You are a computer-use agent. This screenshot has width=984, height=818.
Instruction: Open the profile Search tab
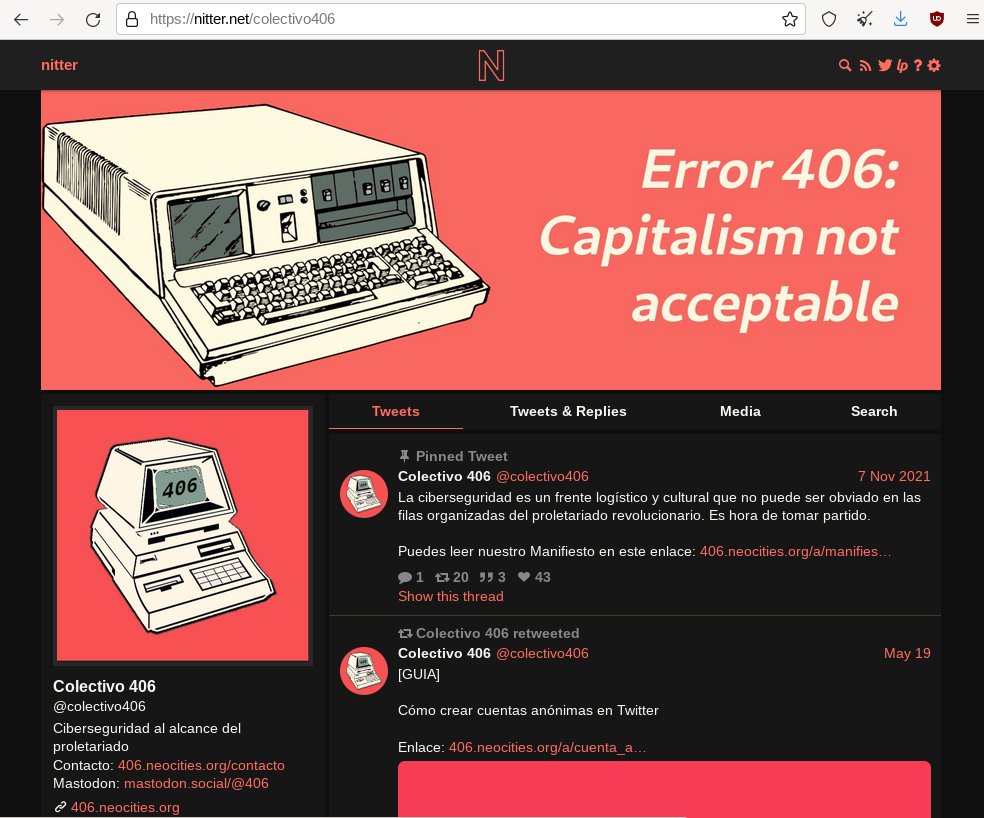tap(874, 411)
